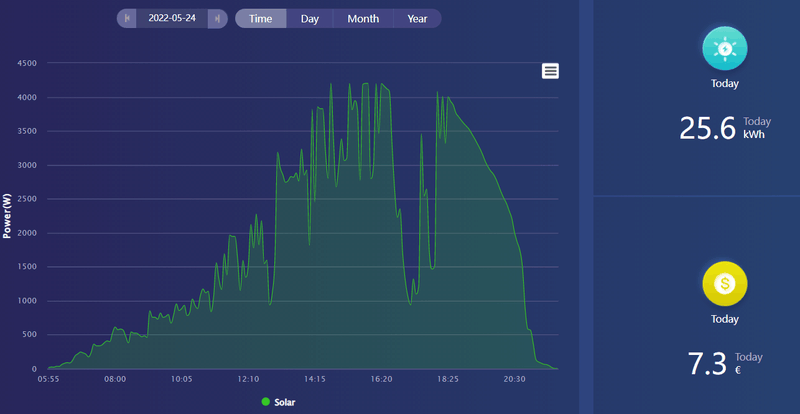
Task: Click the 20:30 time axis label
Action: pos(514,379)
